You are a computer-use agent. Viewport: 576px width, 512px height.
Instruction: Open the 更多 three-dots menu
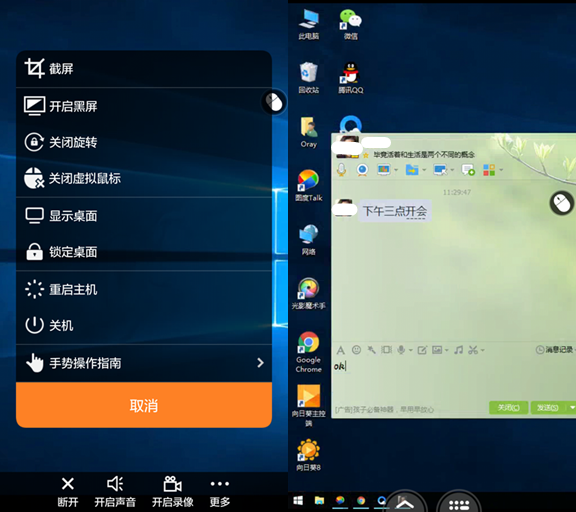pyautogui.click(x=220, y=484)
